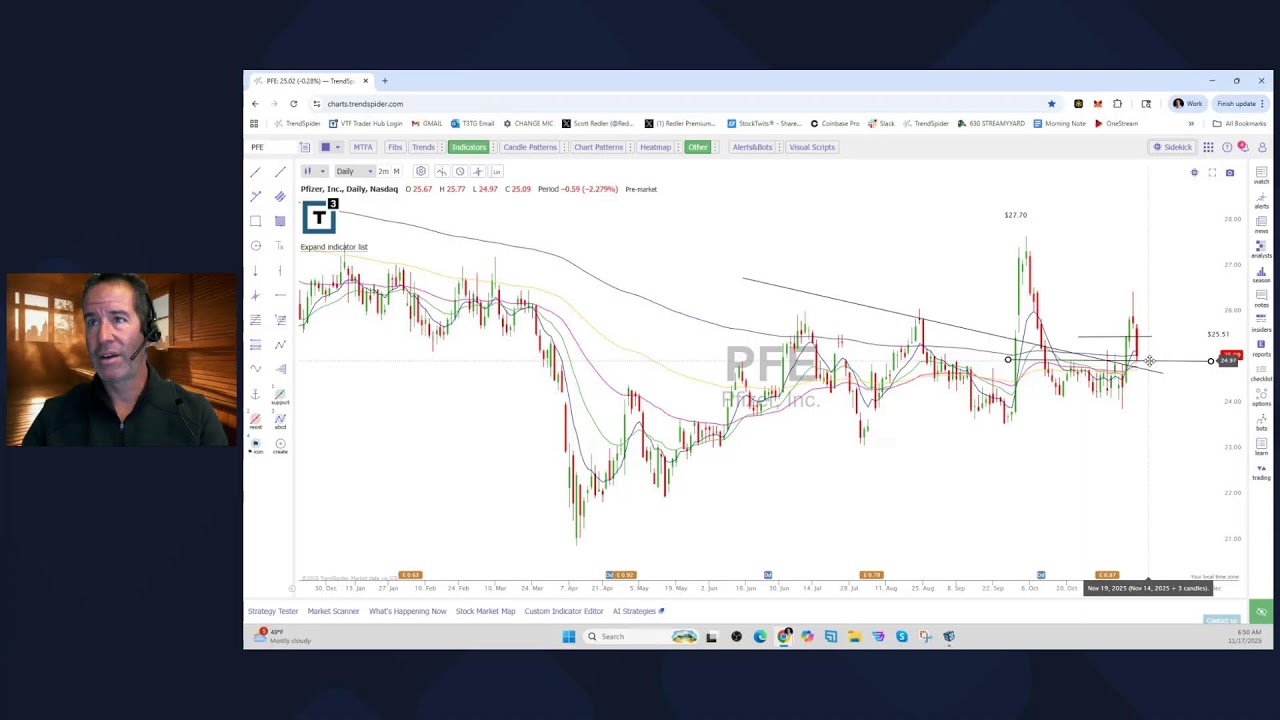Click the clock icon in chart toolbar
1280x720 pixels.
click(x=460, y=171)
